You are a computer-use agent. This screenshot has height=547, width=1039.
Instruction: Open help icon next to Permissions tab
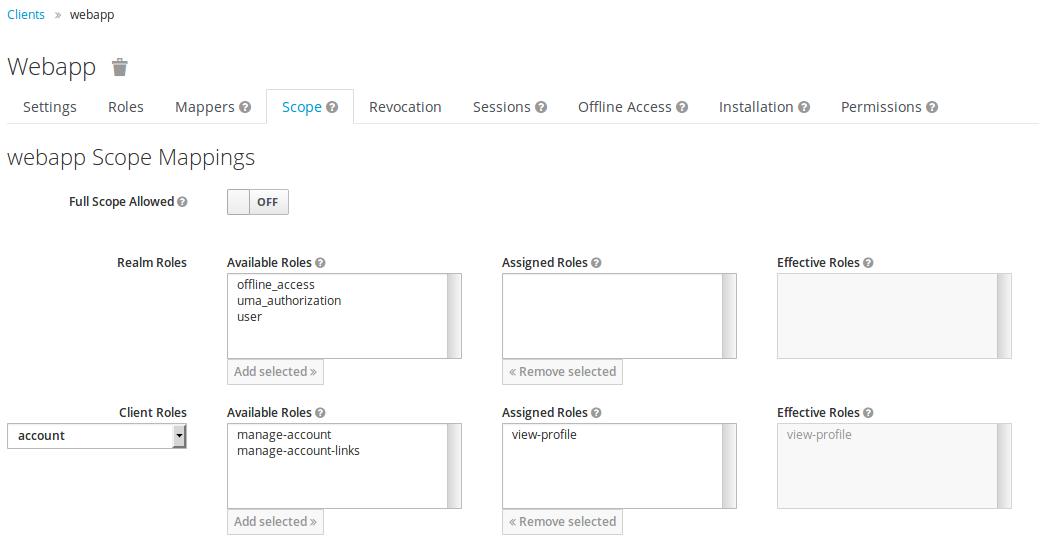click(x=932, y=107)
